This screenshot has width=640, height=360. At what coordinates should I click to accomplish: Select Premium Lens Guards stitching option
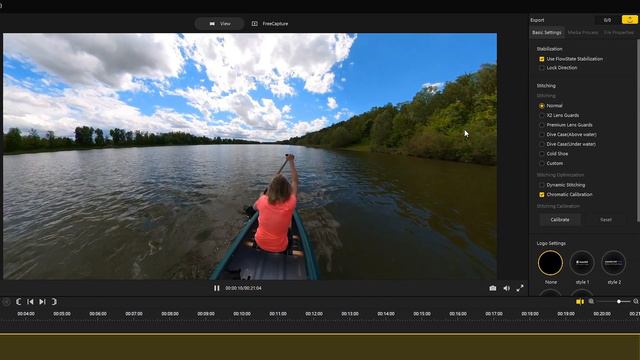point(542,125)
